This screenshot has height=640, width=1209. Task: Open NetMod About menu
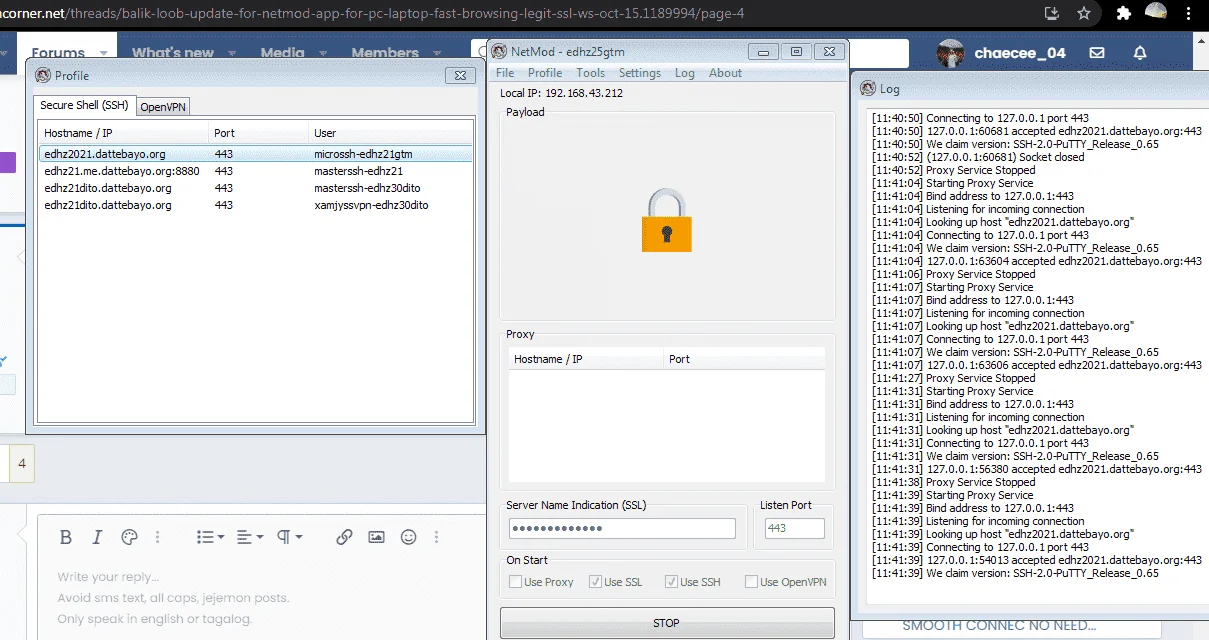click(x=725, y=73)
